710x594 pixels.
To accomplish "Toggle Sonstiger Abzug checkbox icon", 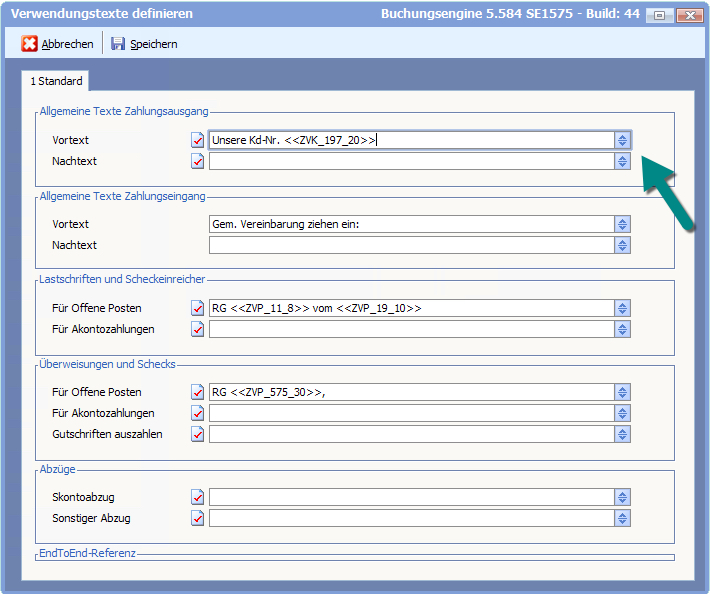I will coord(197,518).
